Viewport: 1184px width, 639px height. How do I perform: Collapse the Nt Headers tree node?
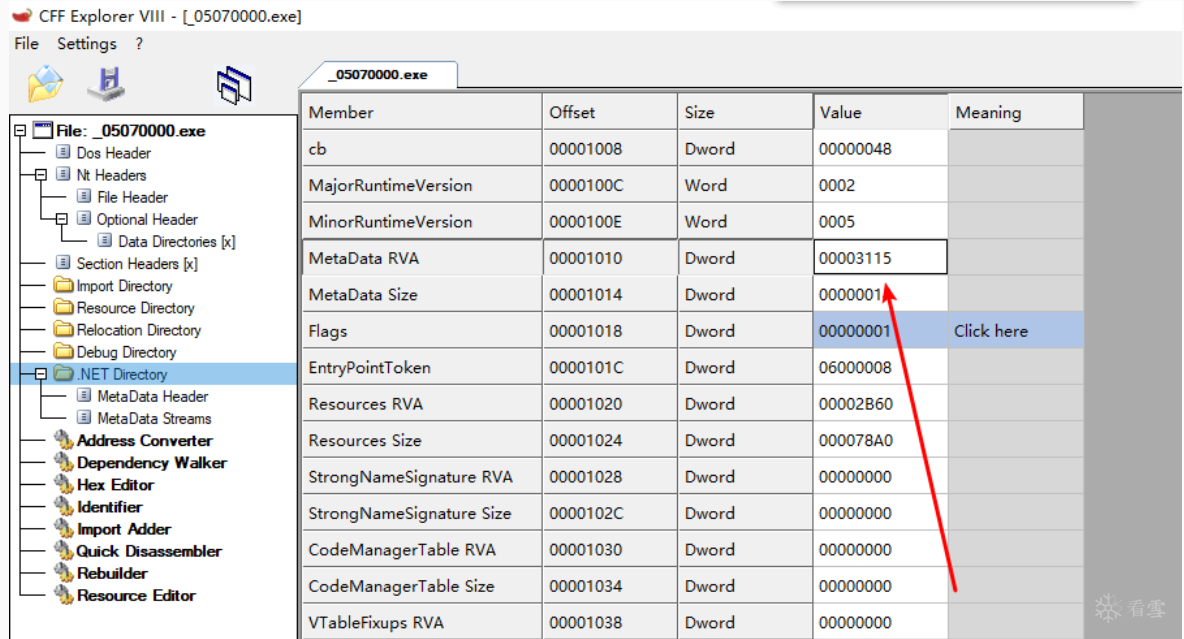(x=41, y=174)
